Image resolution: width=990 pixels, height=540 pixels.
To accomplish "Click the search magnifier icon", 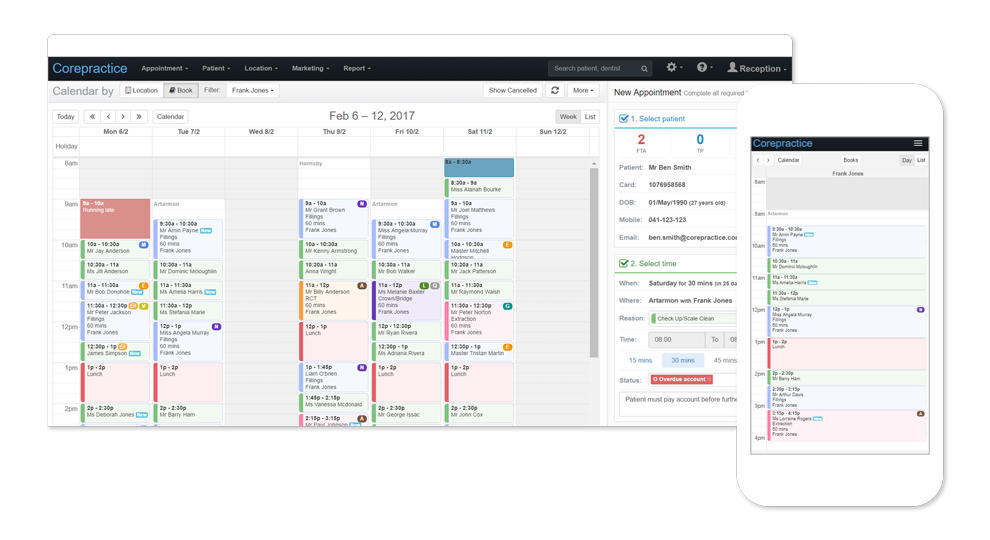I will [644, 69].
